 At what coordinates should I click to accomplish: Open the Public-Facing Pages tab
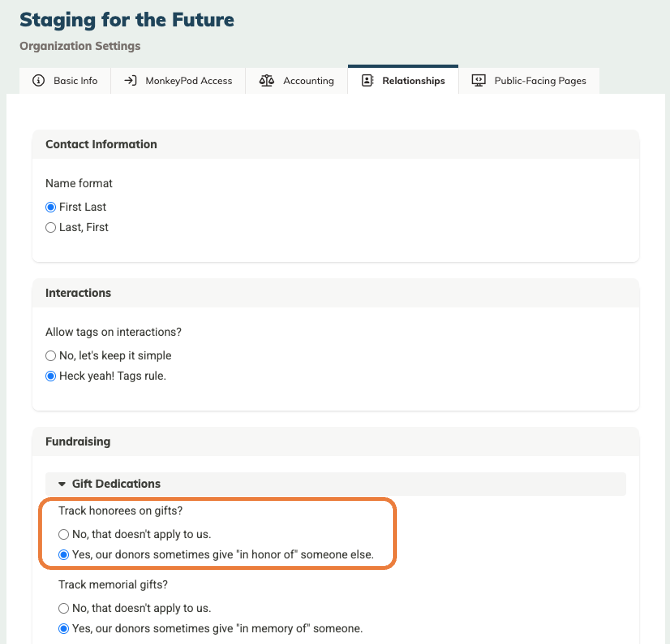pos(540,81)
